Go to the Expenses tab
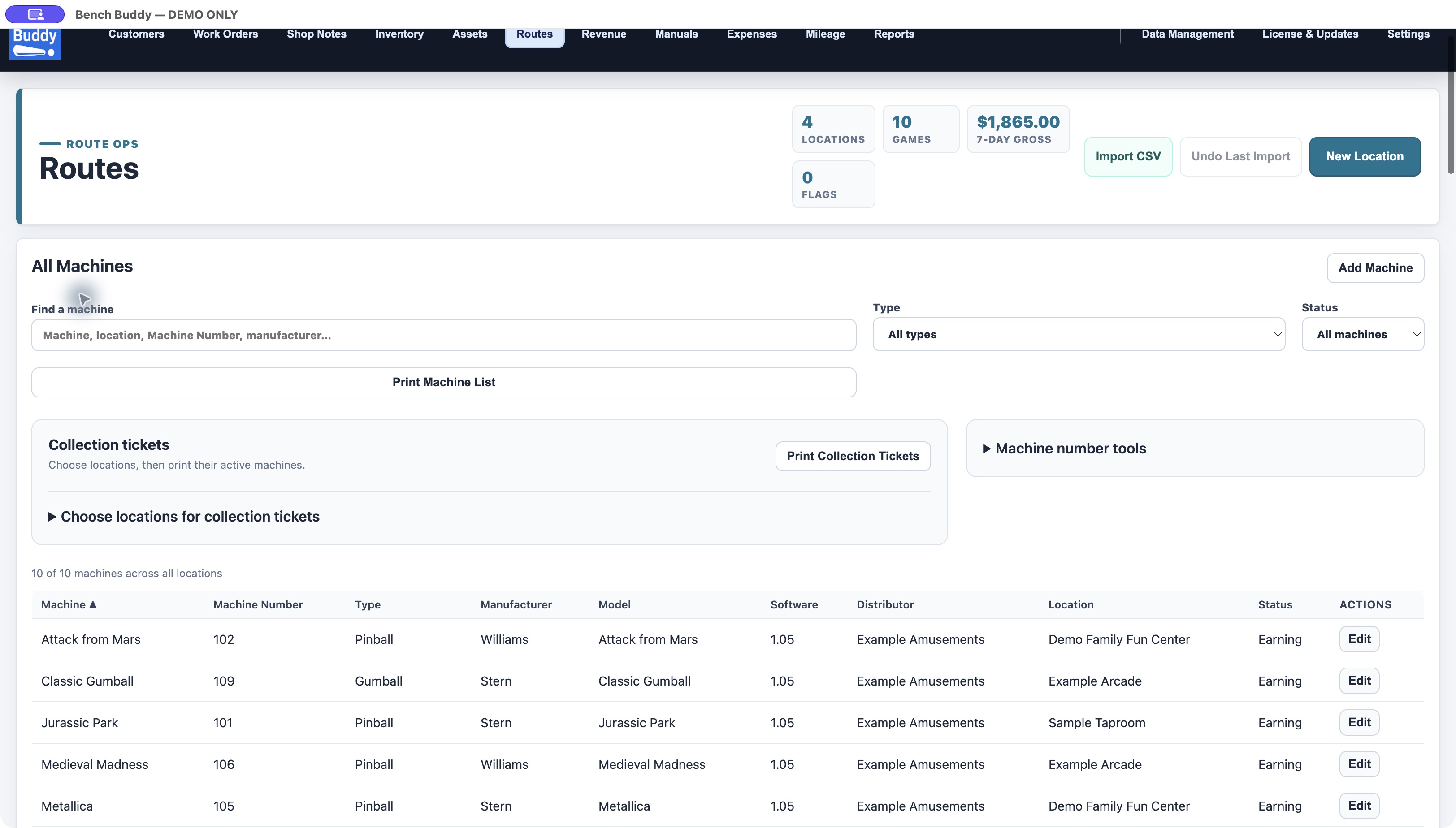 click(751, 34)
